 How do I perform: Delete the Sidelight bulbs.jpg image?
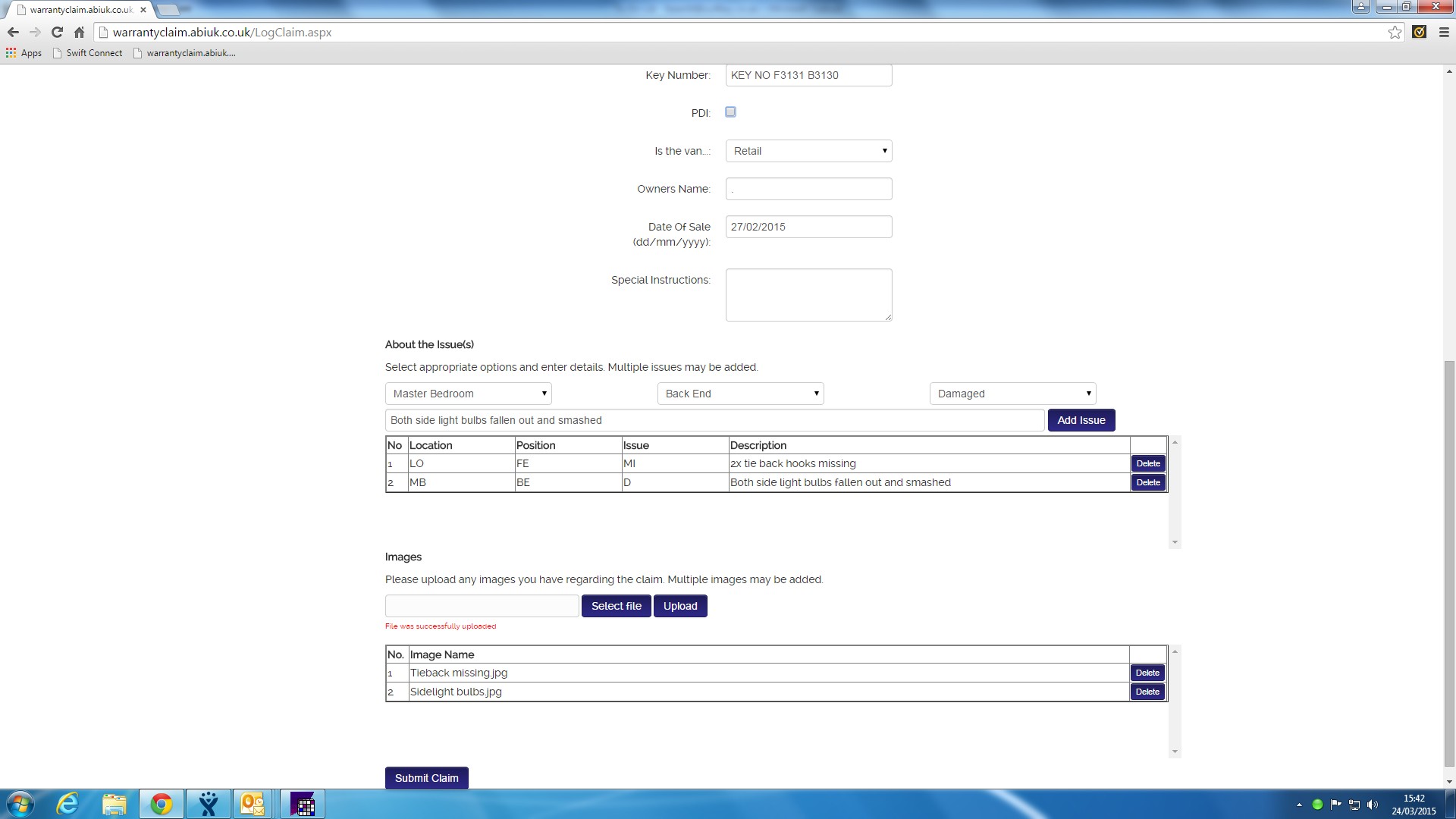(x=1147, y=692)
